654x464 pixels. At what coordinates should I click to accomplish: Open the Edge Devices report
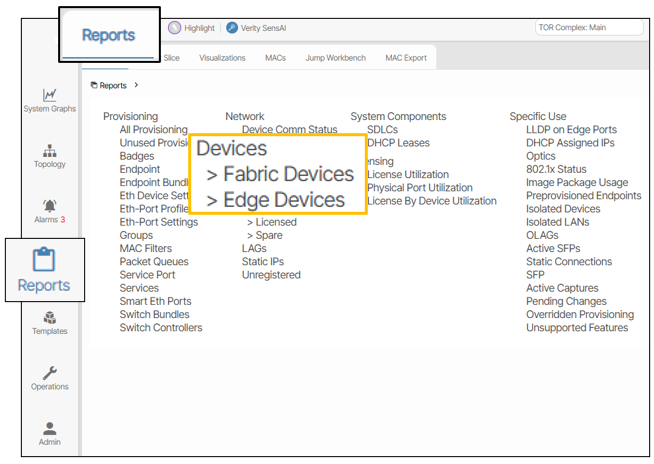point(283,200)
